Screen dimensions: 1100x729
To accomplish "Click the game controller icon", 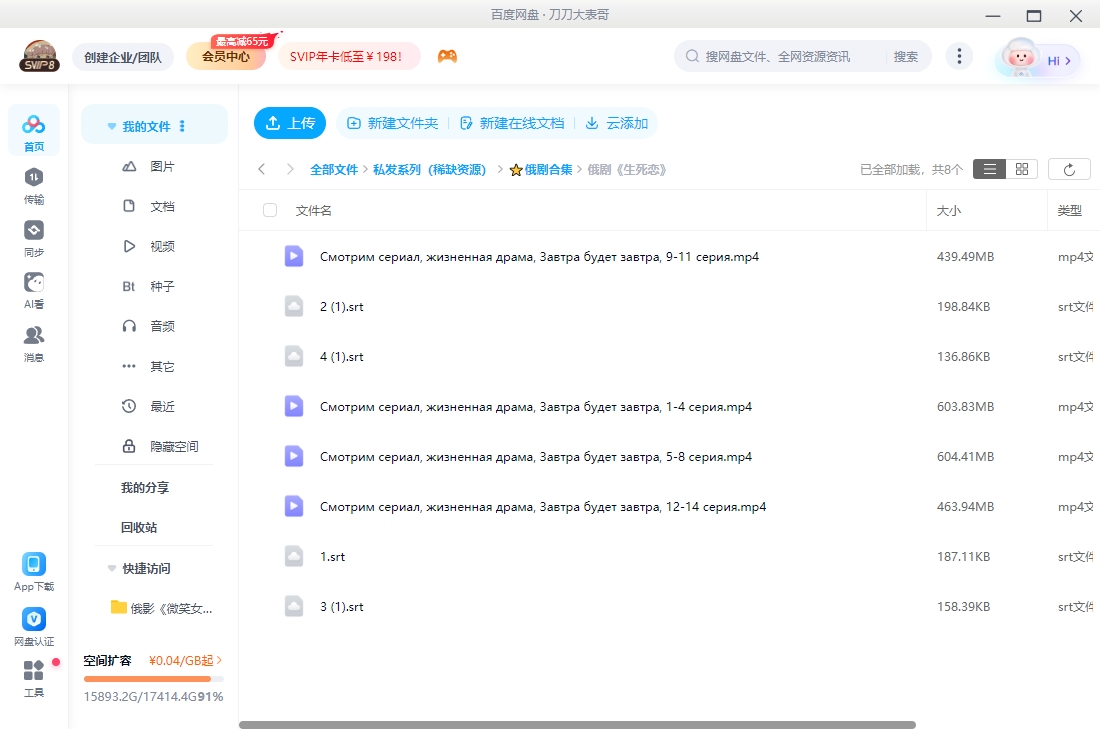I will (447, 56).
